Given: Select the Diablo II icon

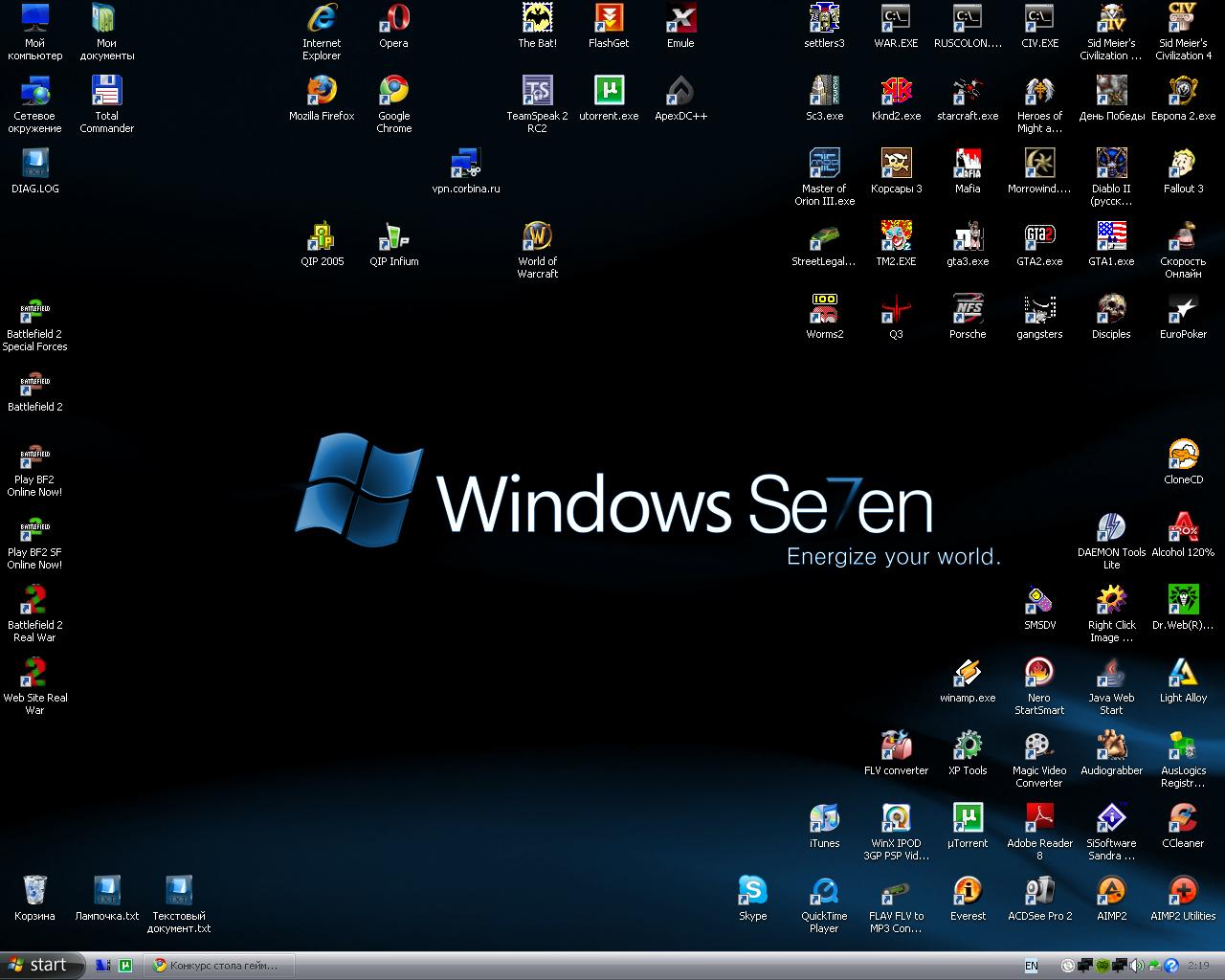Looking at the screenshot, I should click(x=1111, y=164).
